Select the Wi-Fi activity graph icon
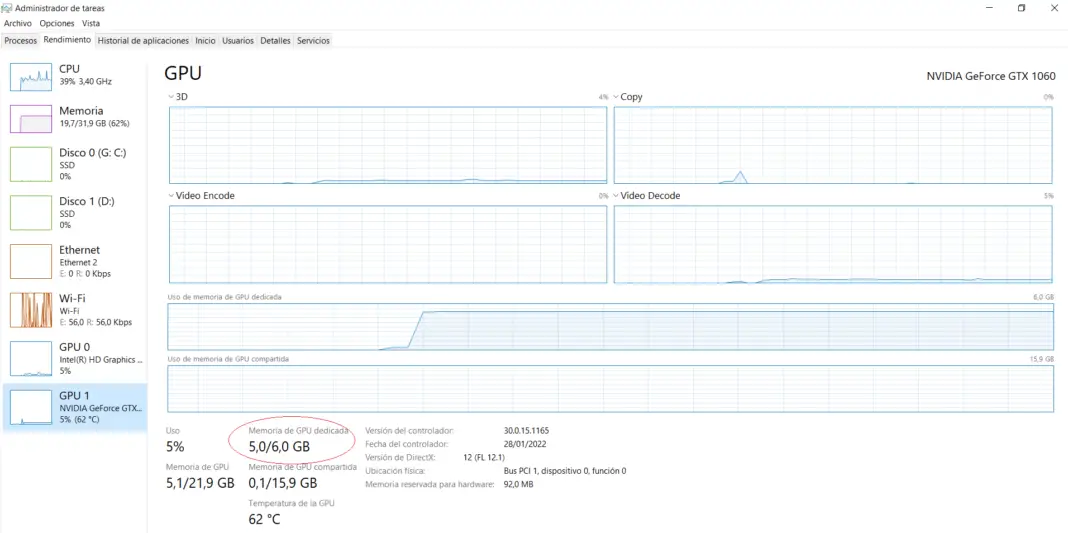This screenshot has width=1068, height=533. (x=30, y=310)
